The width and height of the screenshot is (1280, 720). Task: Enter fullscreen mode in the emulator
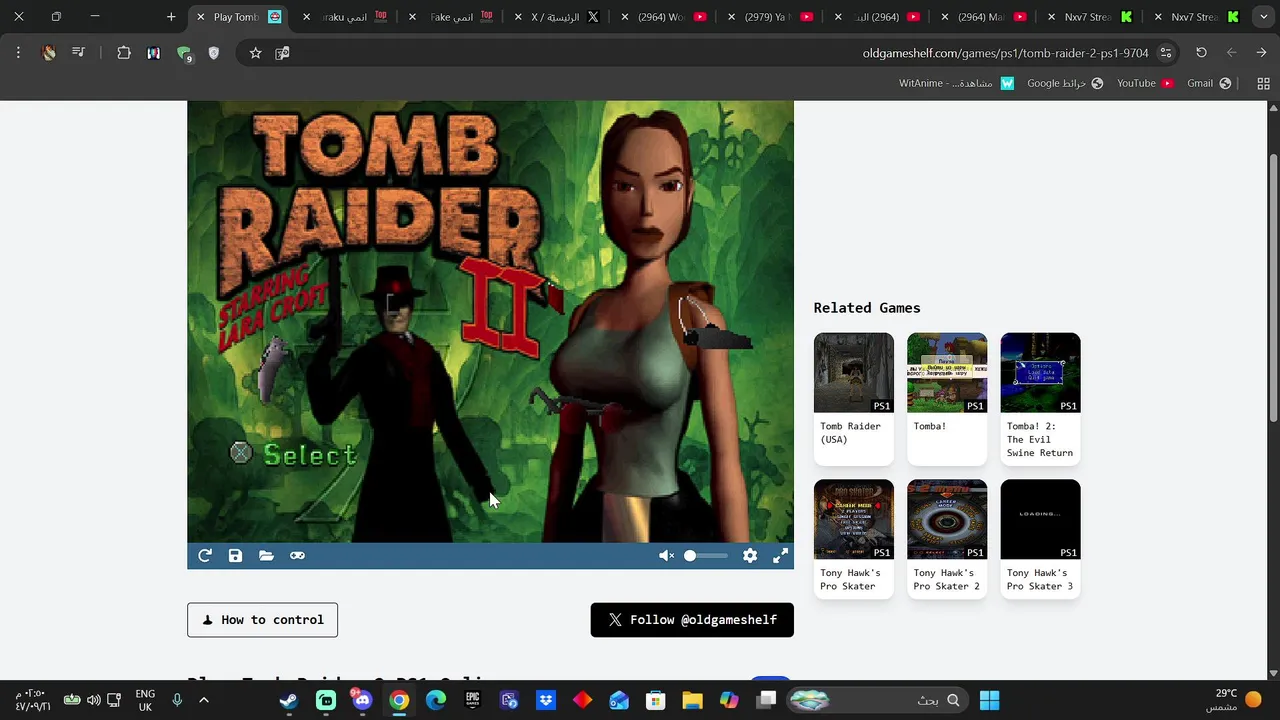pos(780,556)
